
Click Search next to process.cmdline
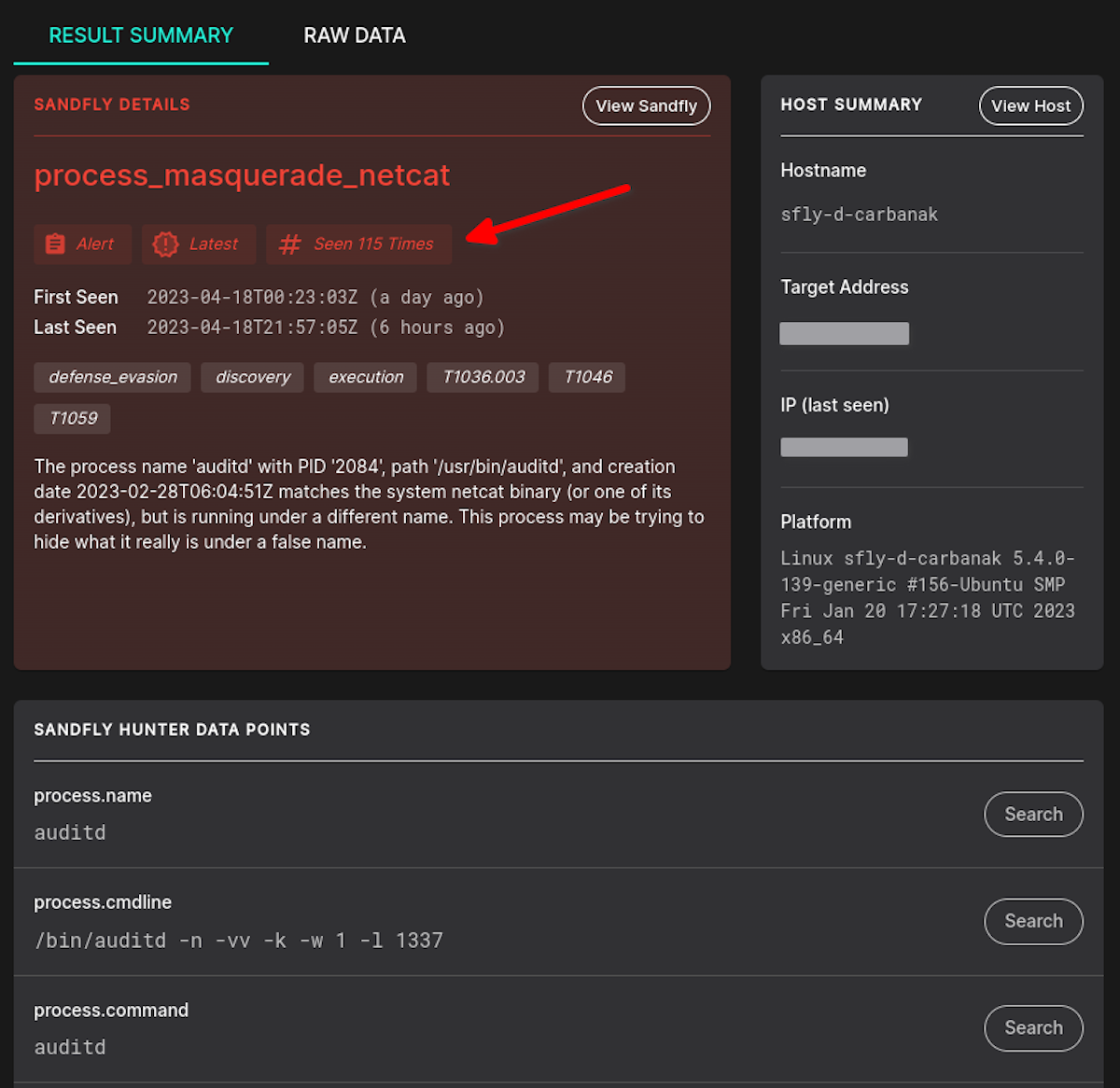pos(1034,921)
